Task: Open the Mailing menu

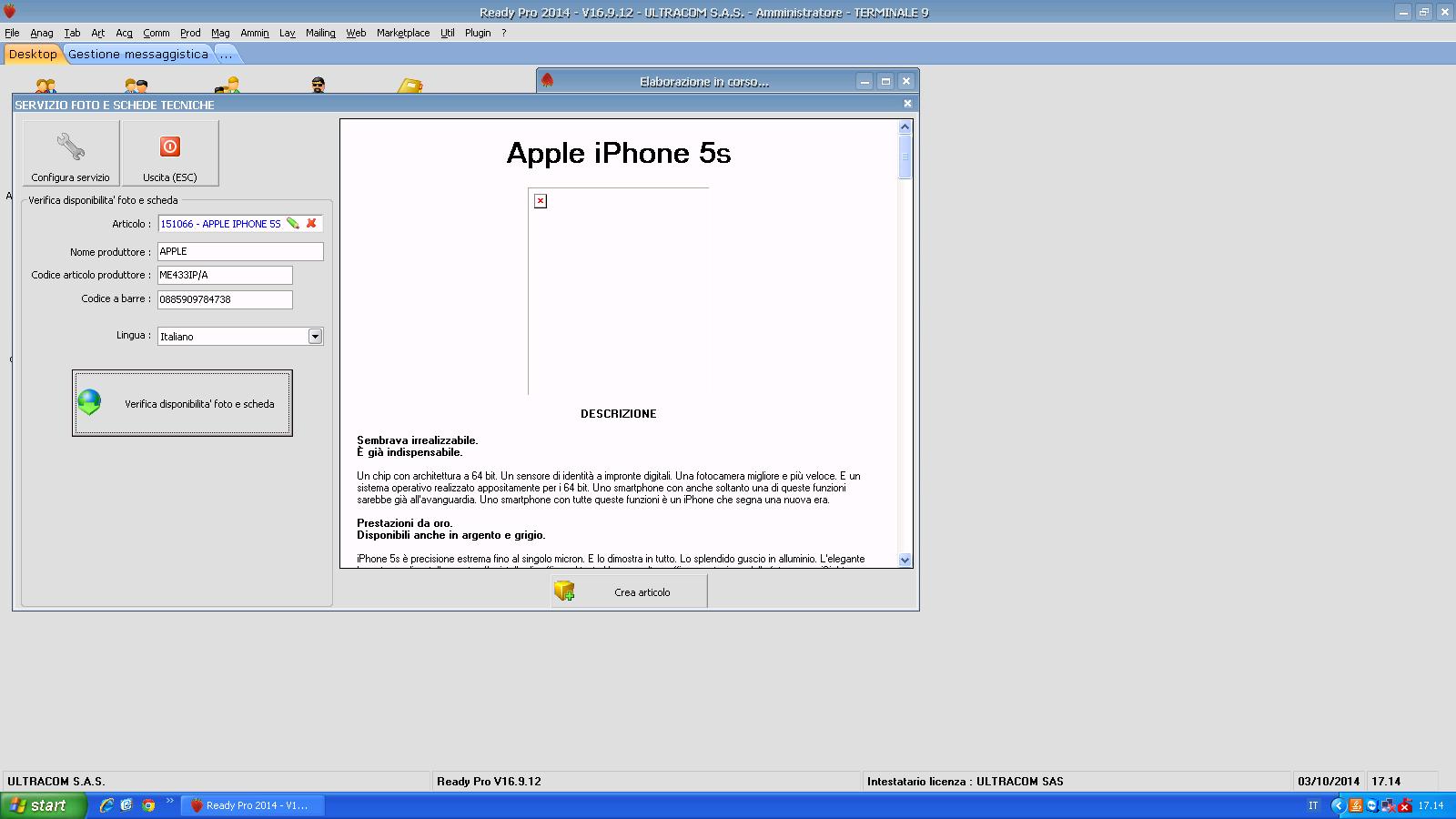Action: point(320,33)
